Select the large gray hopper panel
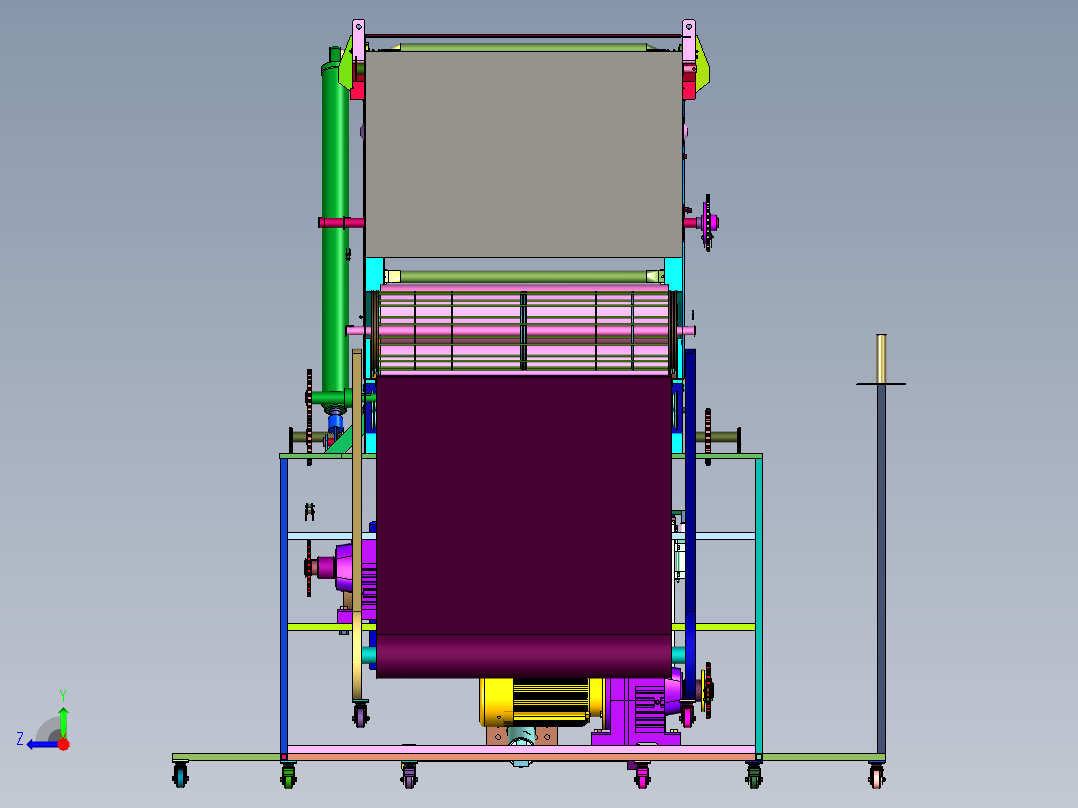Viewport: 1078px width, 808px height. click(x=524, y=155)
